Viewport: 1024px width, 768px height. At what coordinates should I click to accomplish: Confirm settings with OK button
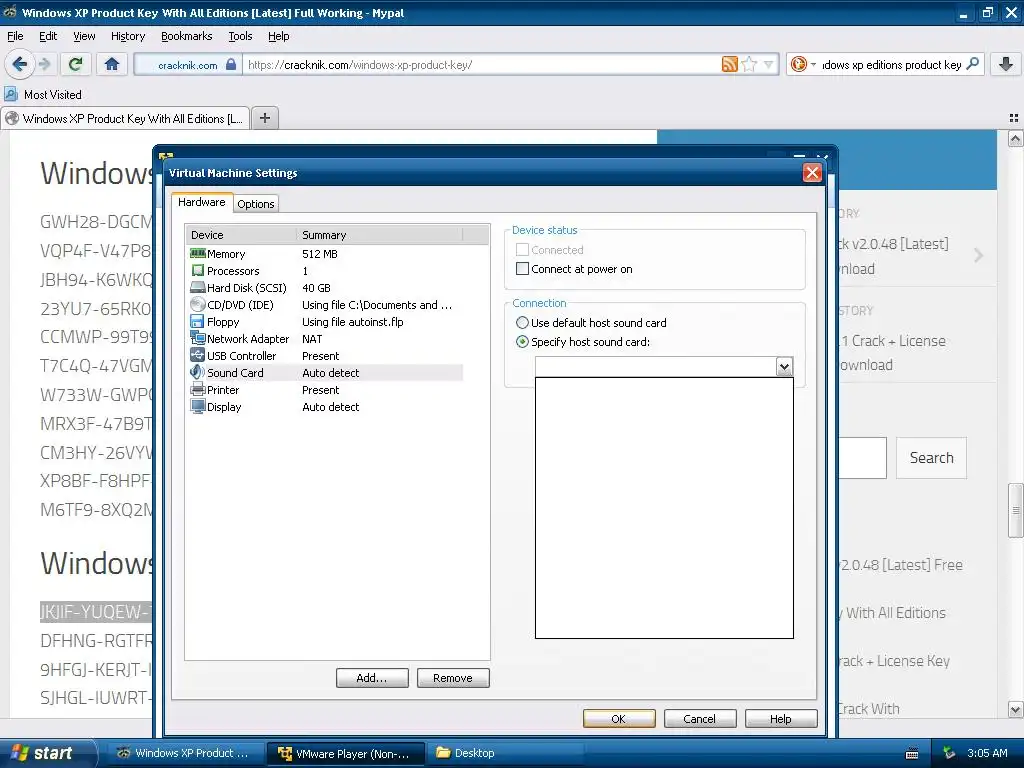(x=618, y=718)
